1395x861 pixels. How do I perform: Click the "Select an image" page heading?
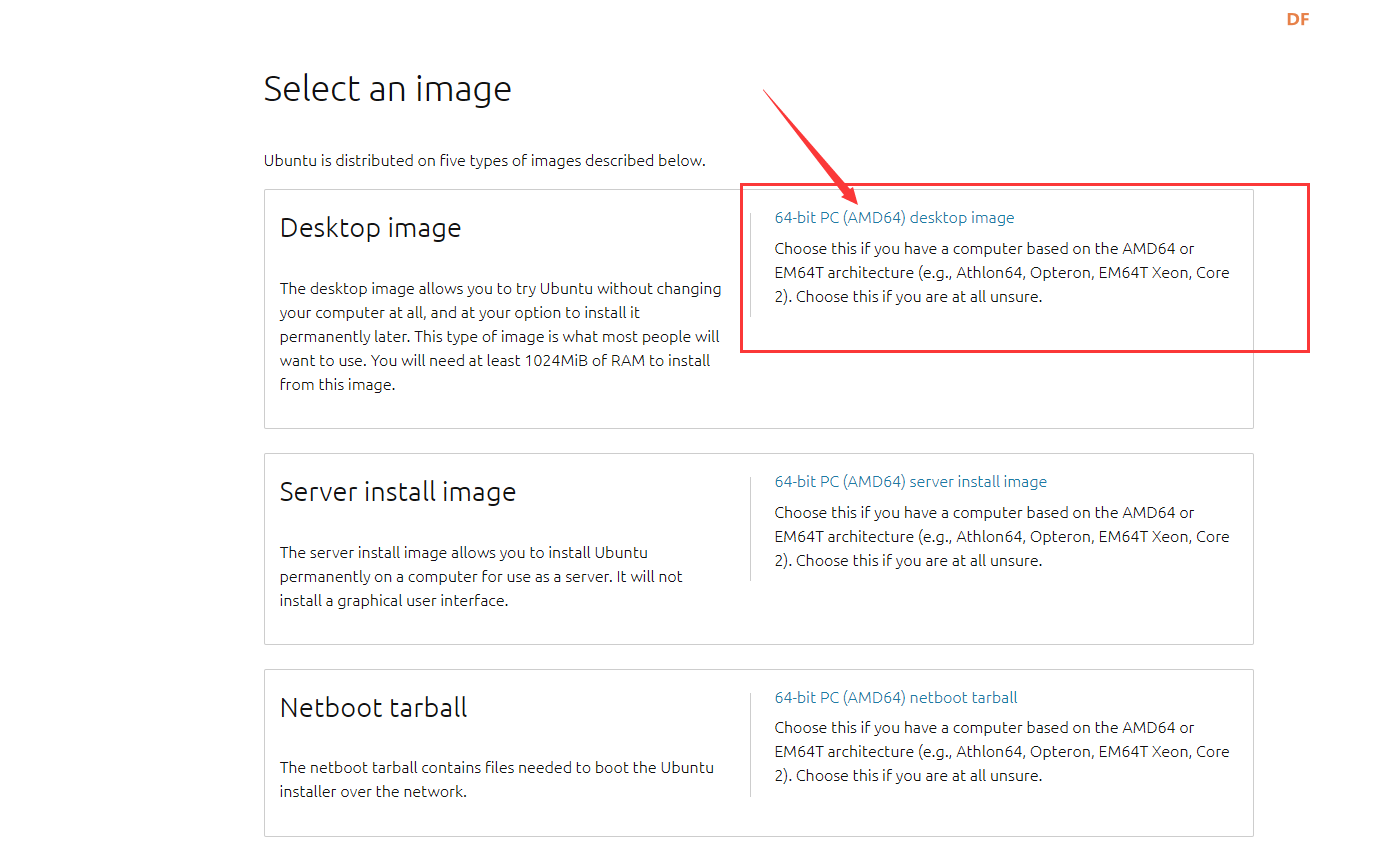[x=387, y=89]
